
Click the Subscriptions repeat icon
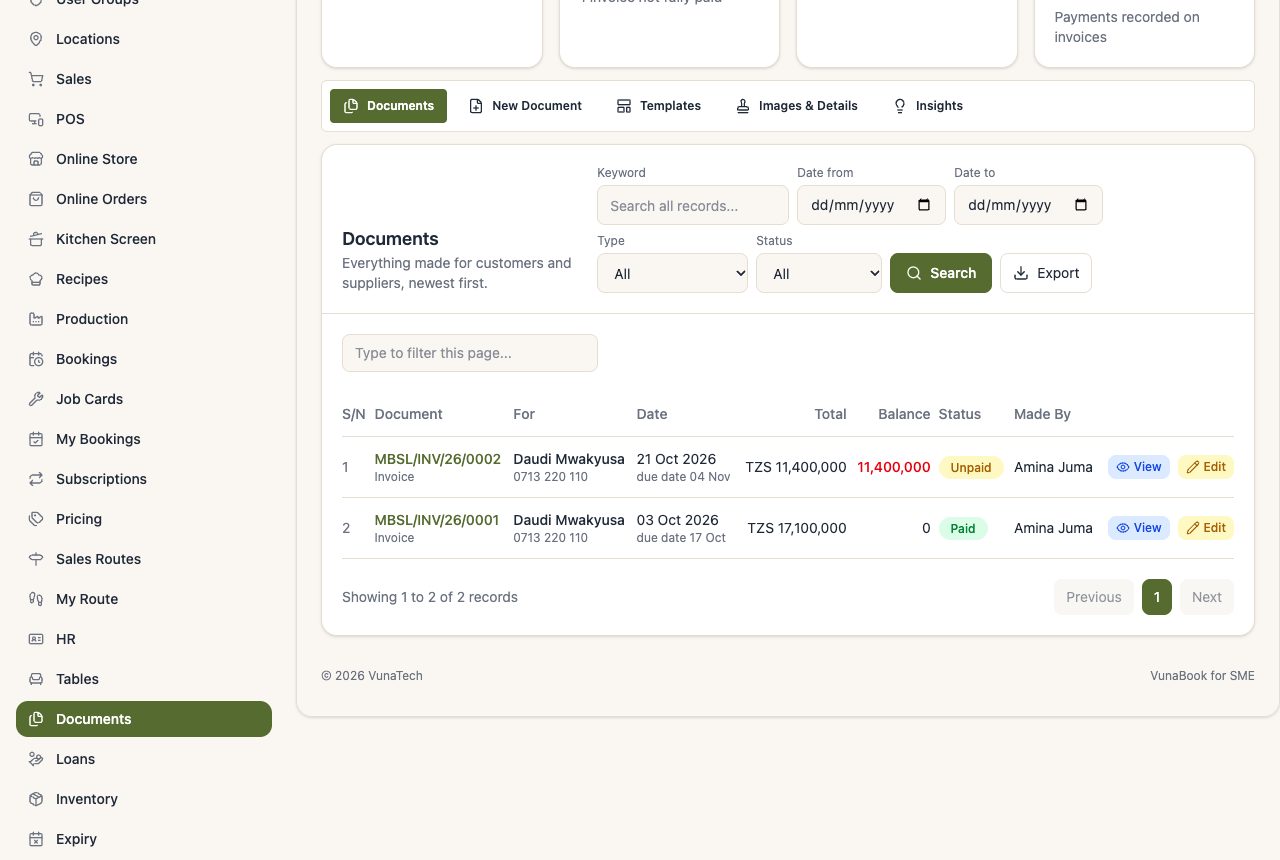(x=36, y=479)
